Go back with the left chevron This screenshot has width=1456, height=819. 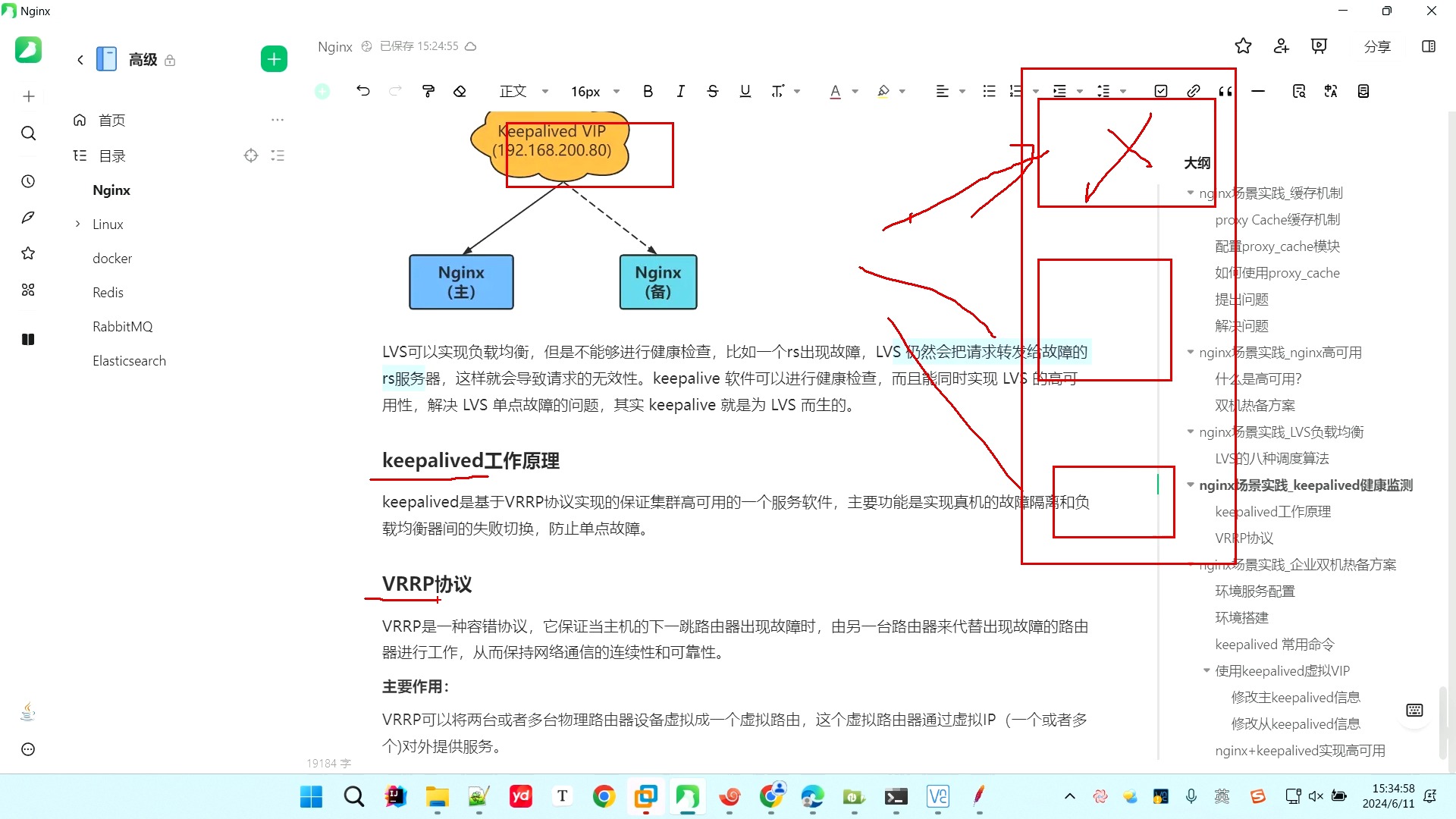[x=80, y=59]
